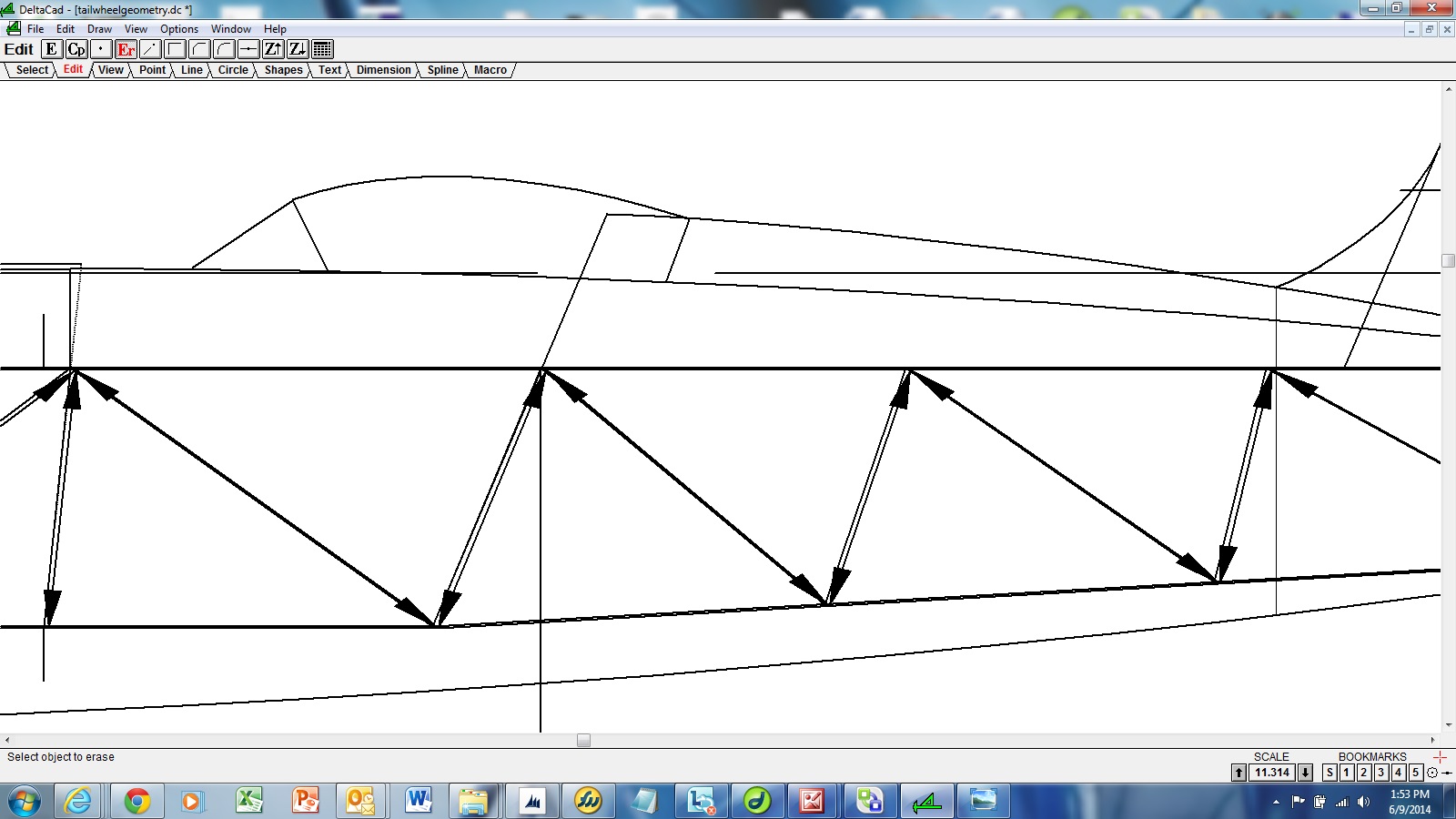1456x819 pixels.
Task: Show hidden system tray icons arrow
Action: [x=1276, y=802]
